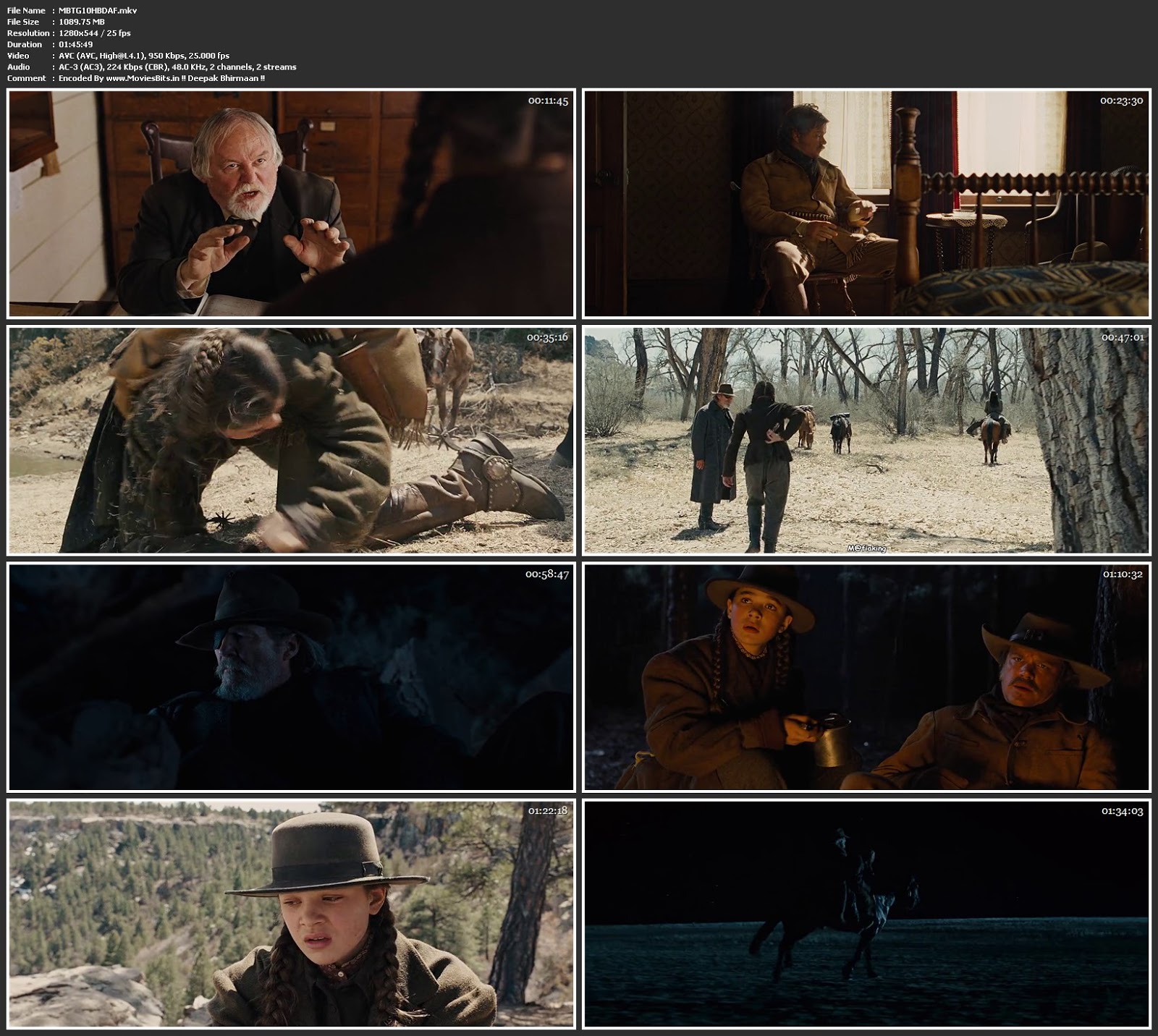
Task: Choose the forest clearing frame at 00:47:01
Action: coord(866,440)
